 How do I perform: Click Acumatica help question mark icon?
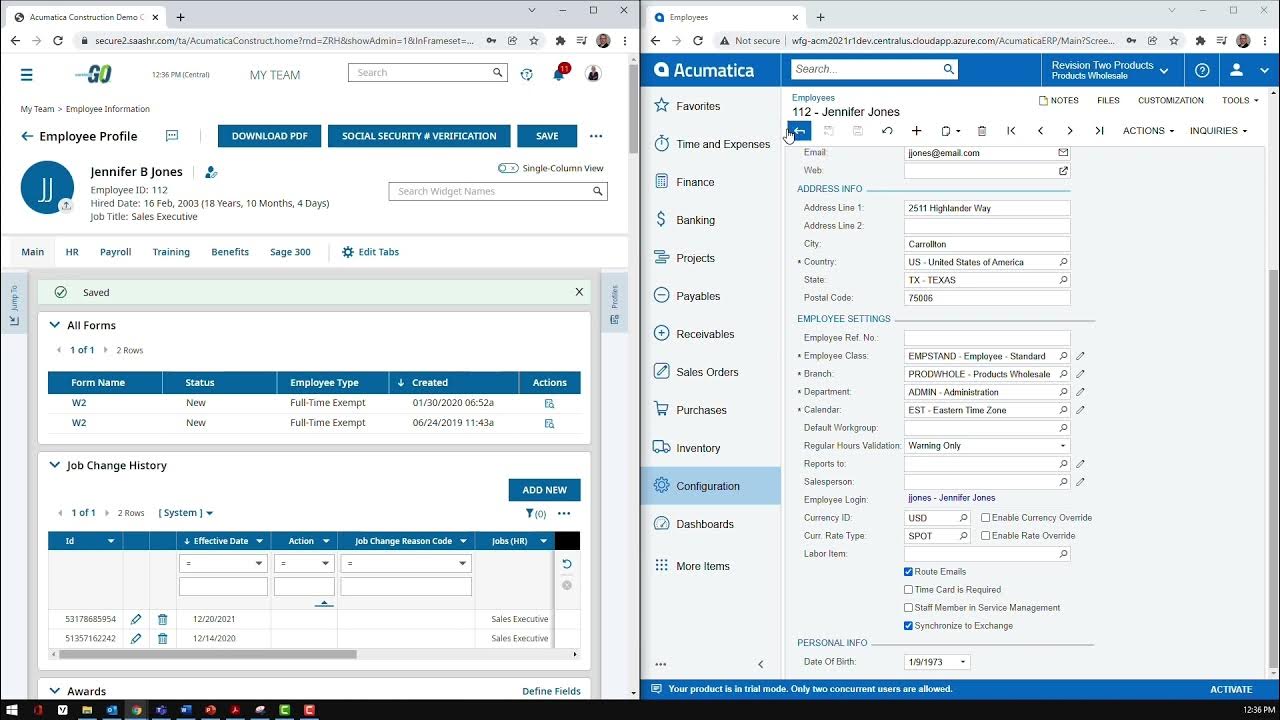point(1202,70)
